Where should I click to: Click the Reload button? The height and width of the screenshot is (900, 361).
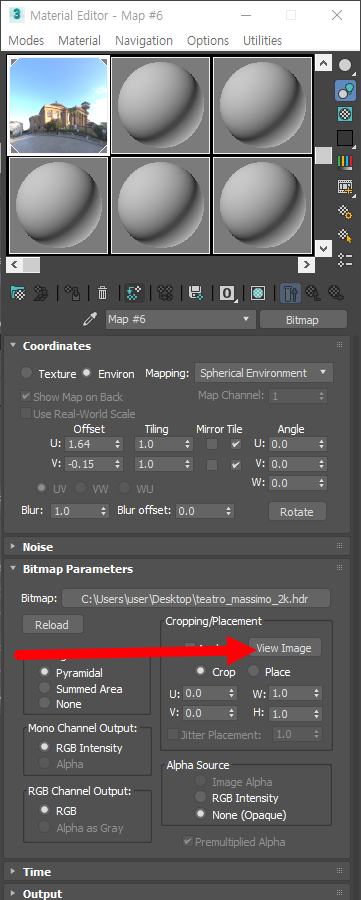pyautogui.click(x=52, y=625)
